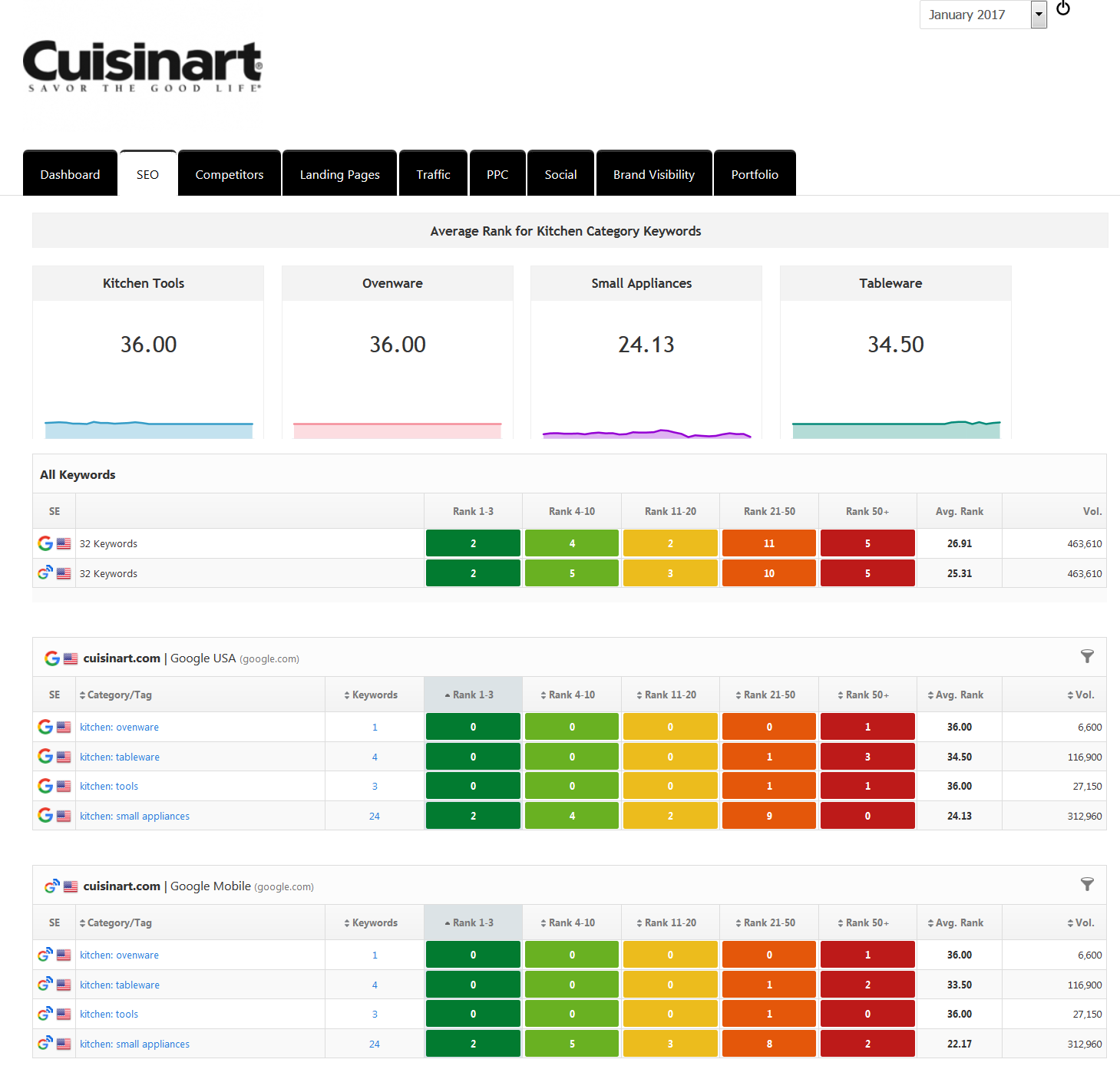The width and height of the screenshot is (1120, 1089).
Task: Click filter funnel icon in Google USA panel
Action: 1087,656
